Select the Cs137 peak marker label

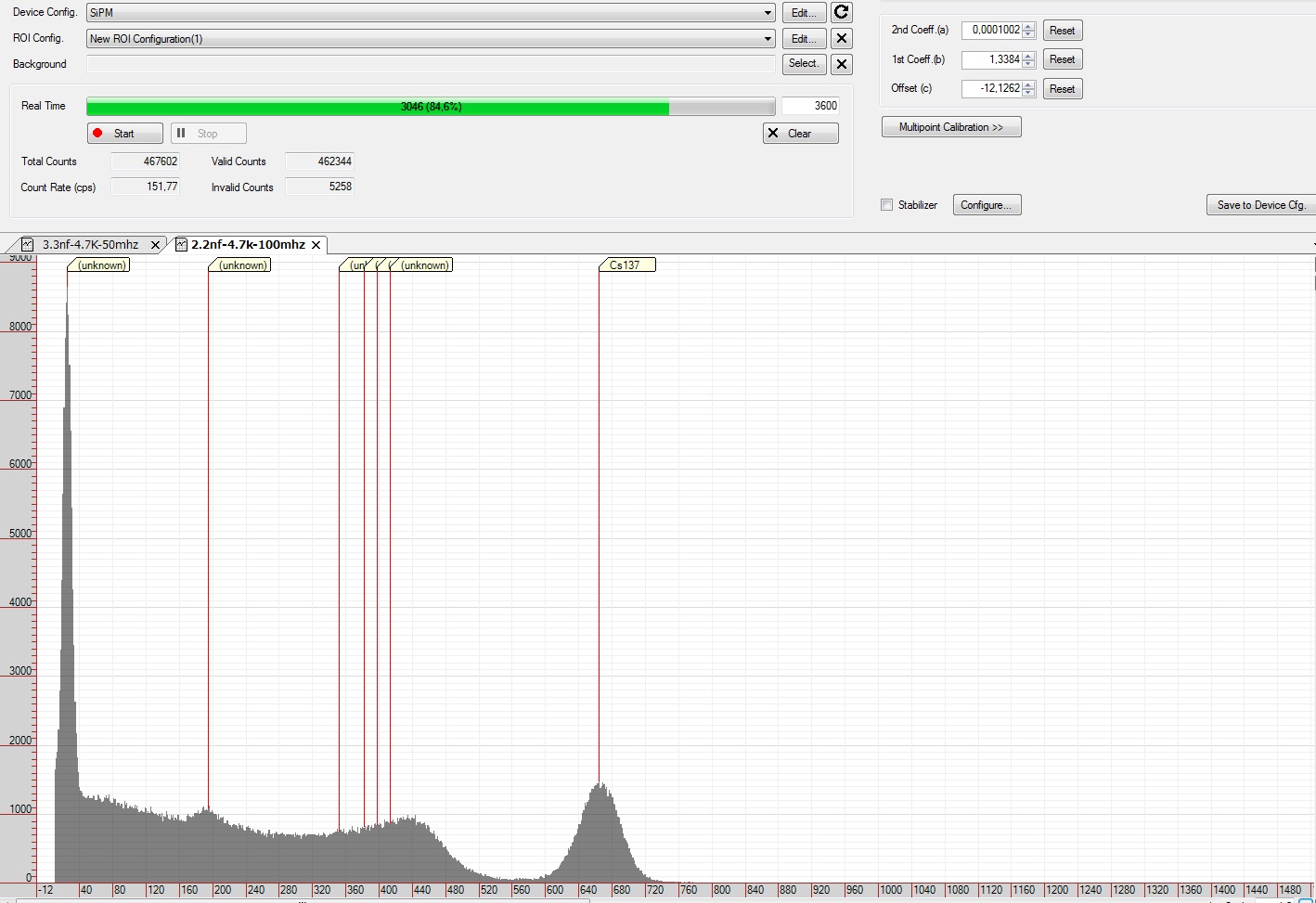pyautogui.click(x=626, y=265)
